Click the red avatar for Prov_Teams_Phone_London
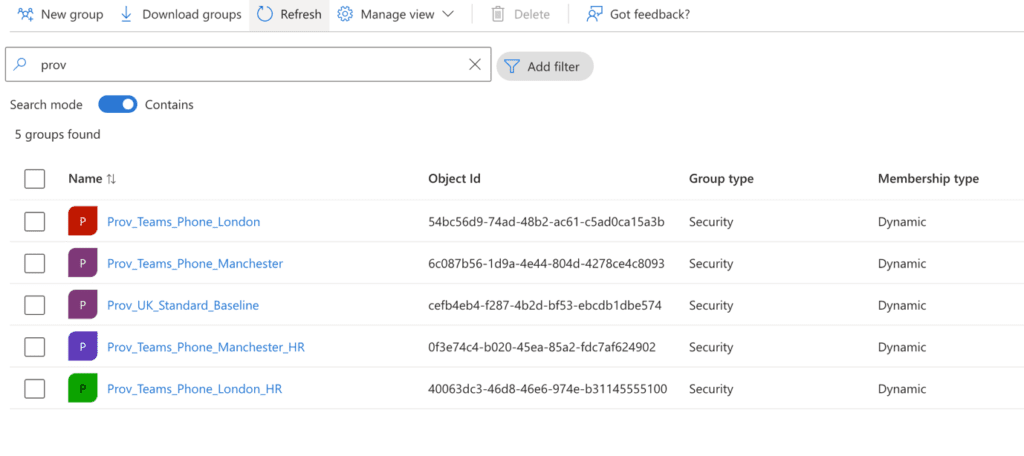 pos(82,221)
